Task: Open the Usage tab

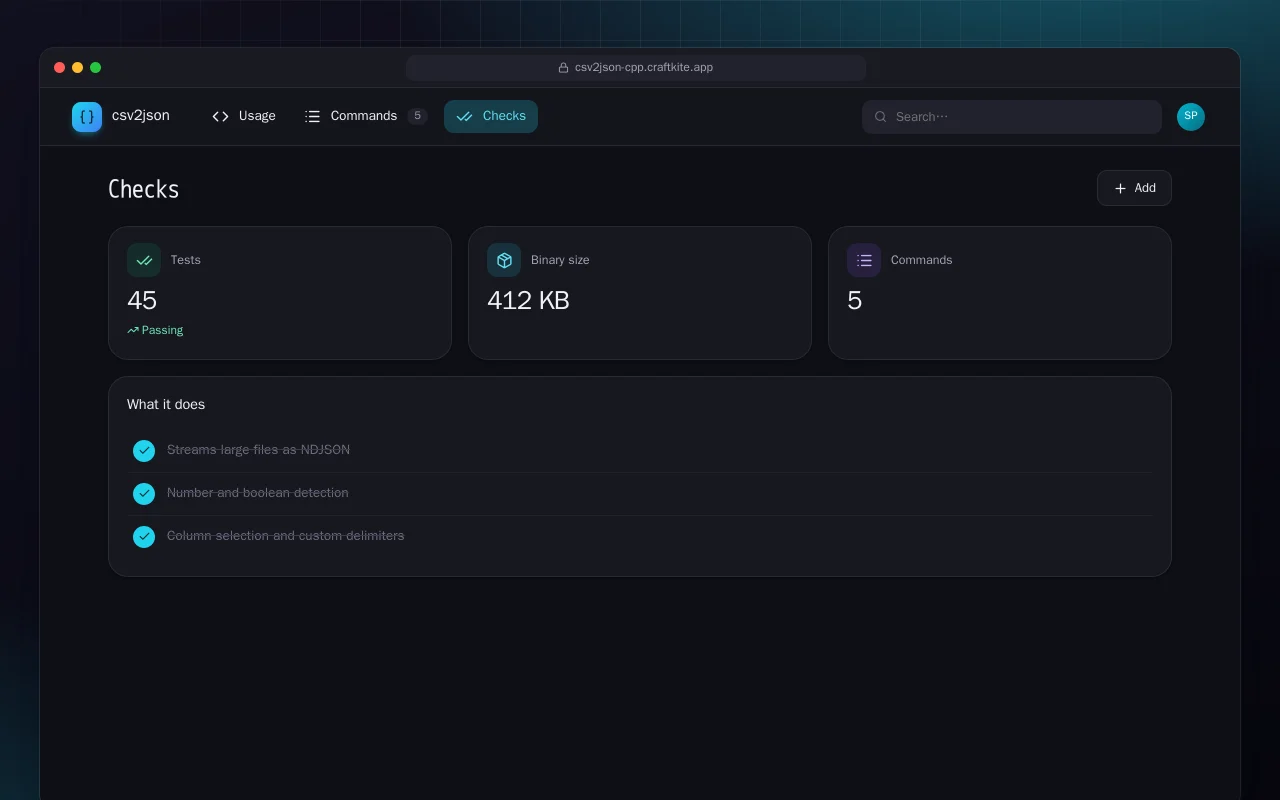Action: (244, 116)
